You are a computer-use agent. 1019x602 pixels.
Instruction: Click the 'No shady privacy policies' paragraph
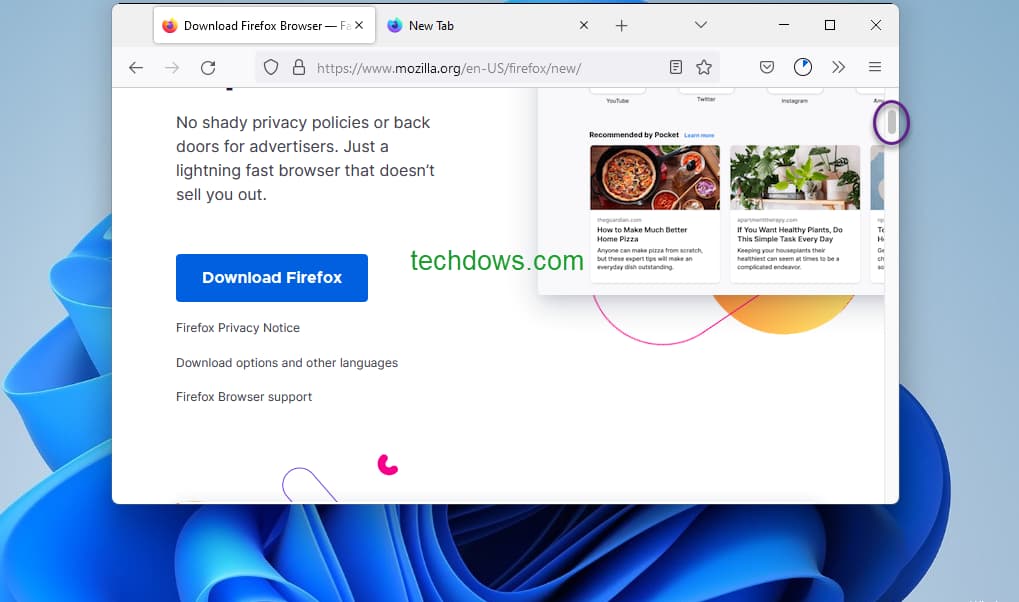coord(305,159)
